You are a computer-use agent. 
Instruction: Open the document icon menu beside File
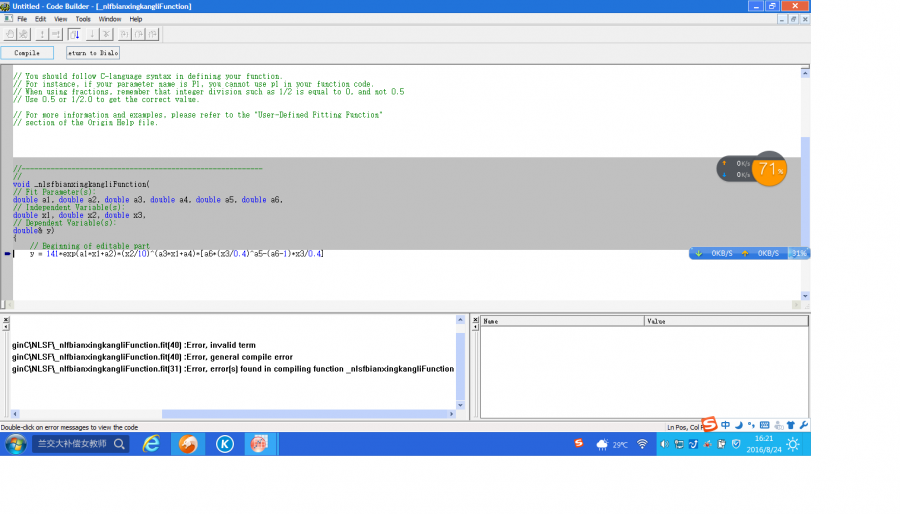pyautogui.click(x=8, y=19)
